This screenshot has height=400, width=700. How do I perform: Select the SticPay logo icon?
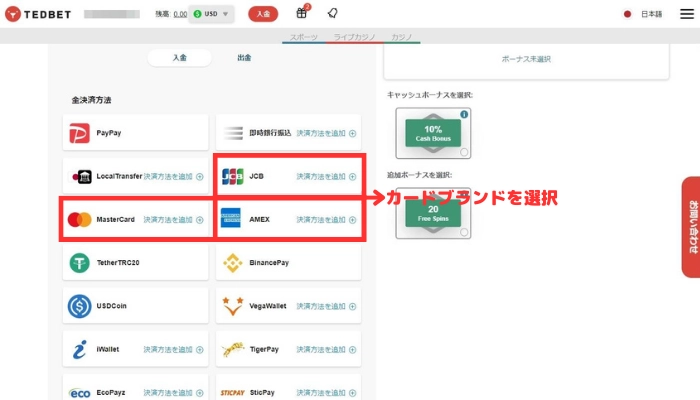(x=233, y=393)
